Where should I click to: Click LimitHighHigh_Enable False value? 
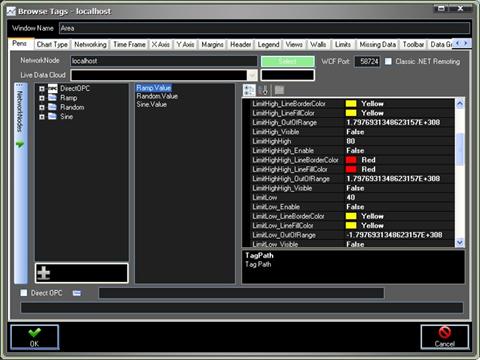(x=355, y=151)
